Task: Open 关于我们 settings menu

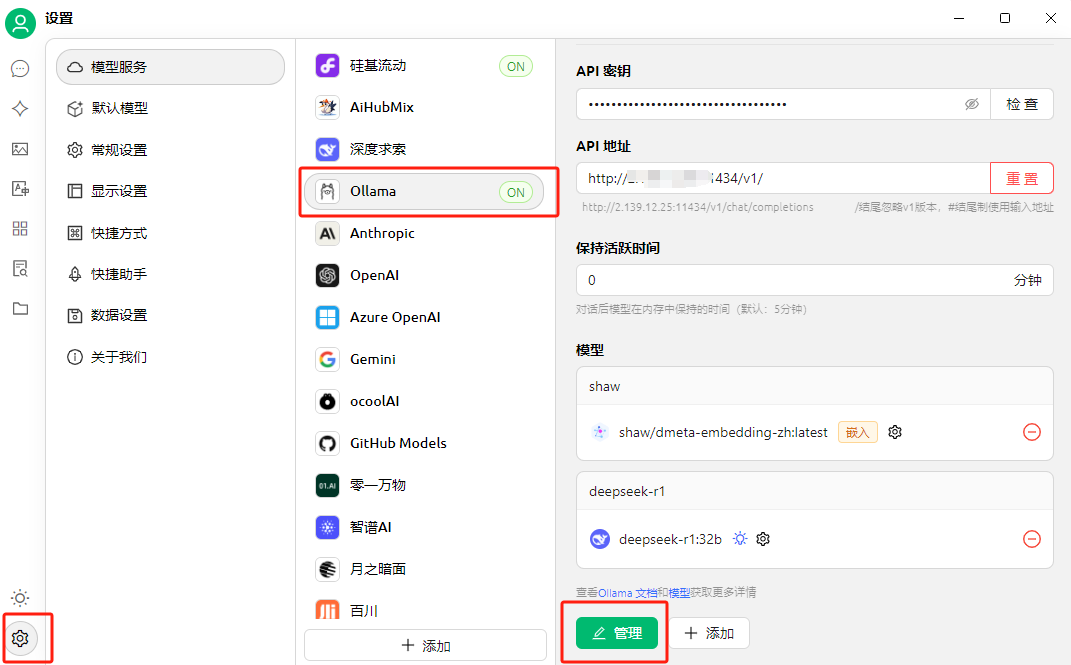Action: pyautogui.click(x=170, y=357)
